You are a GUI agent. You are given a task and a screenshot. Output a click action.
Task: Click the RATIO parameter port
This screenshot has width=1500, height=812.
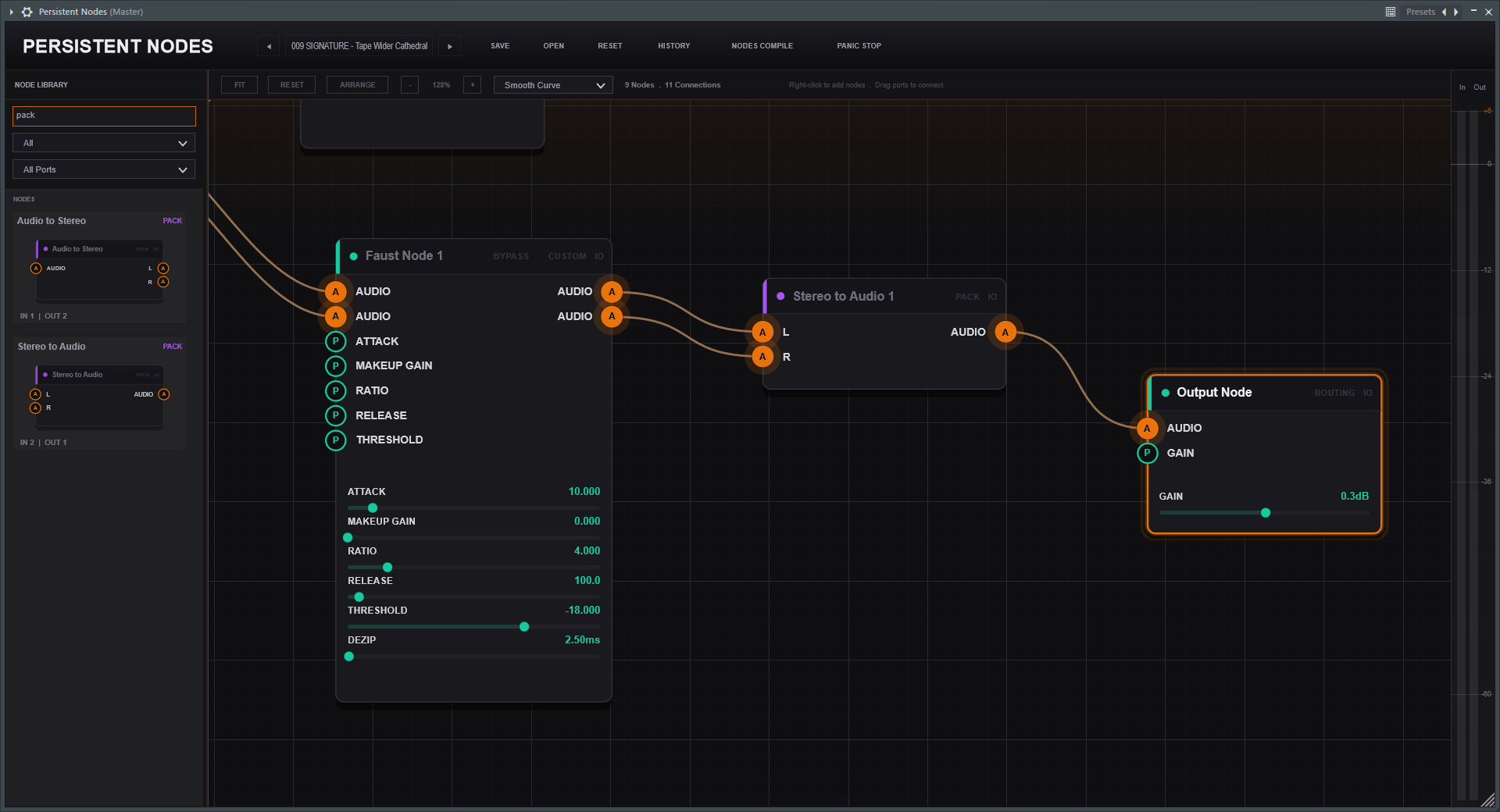click(336, 390)
